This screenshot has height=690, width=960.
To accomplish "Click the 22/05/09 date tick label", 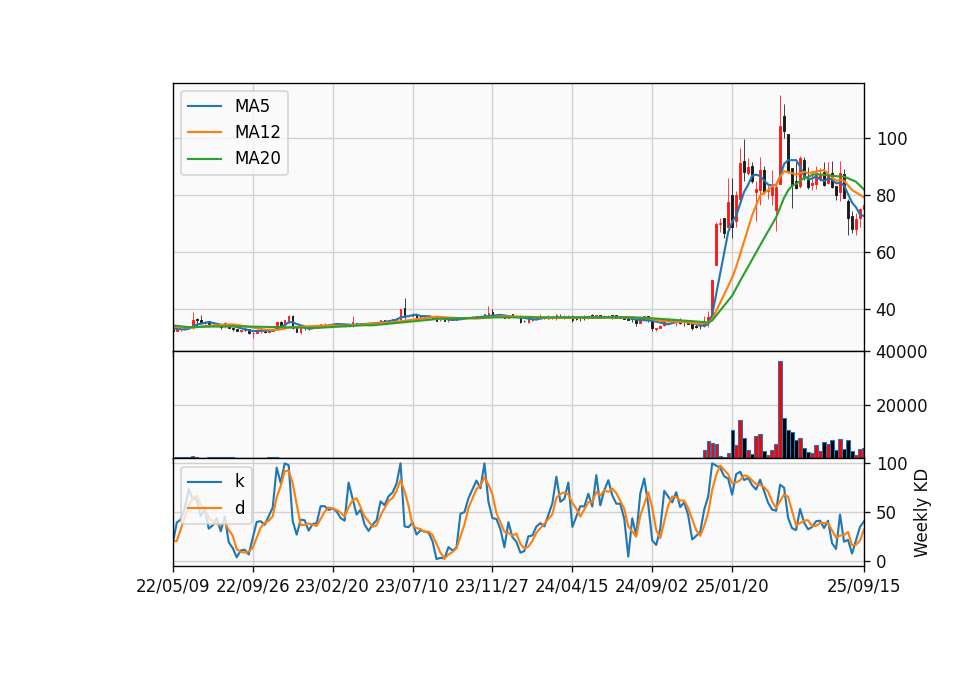I will click(173, 586).
